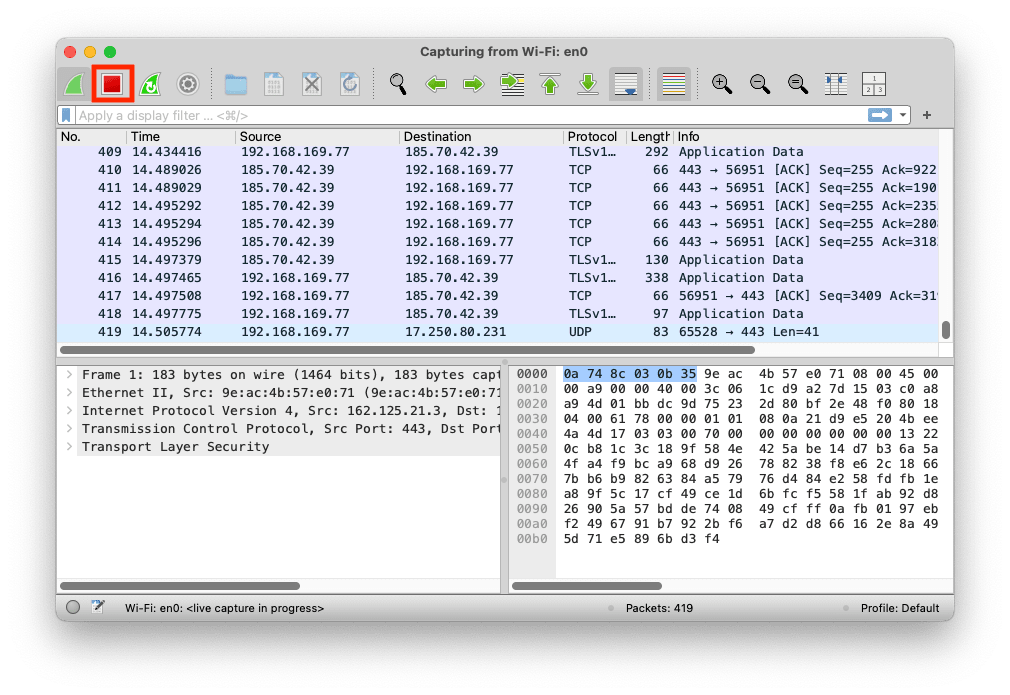Click horizontal scrollbar of packet list
Viewport: 1010px width, 695px height.
[407, 350]
